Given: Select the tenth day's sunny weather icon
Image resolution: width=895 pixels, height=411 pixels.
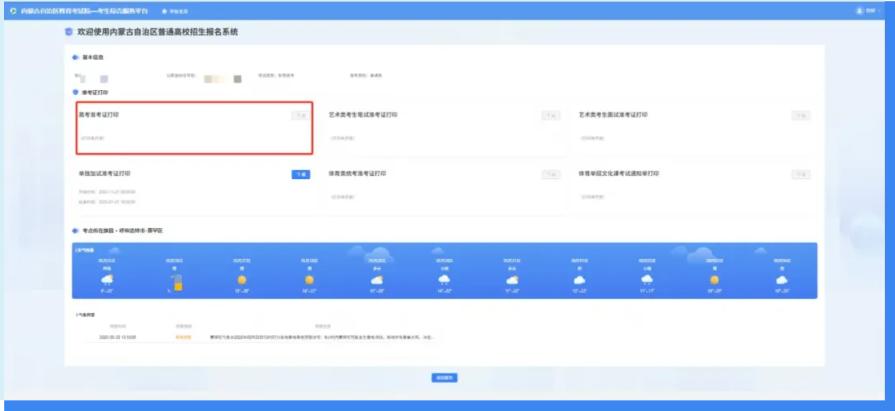Looking at the screenshot, I should [x=713, y=280].
